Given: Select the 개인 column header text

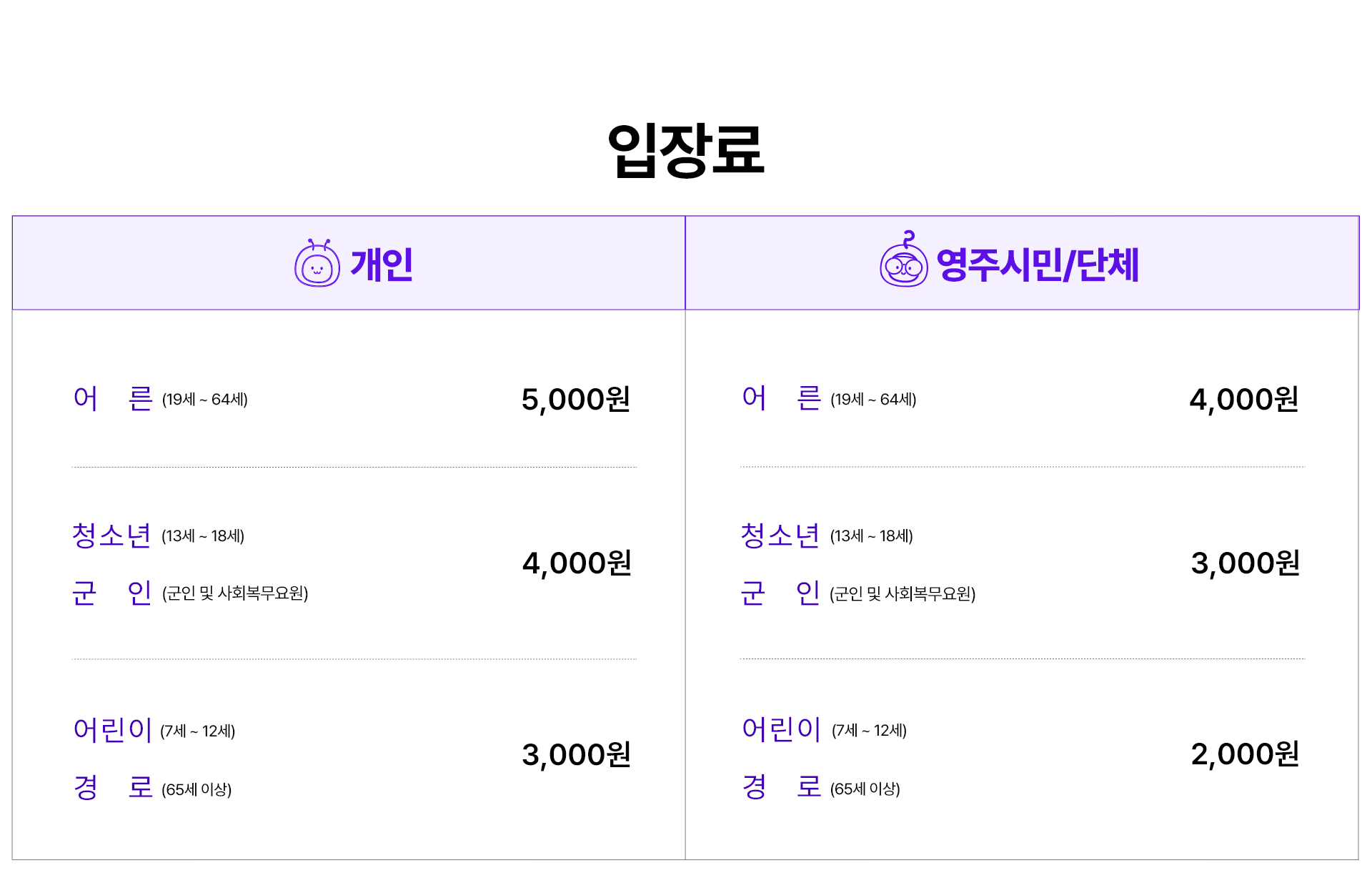Looking at the screenshot, I should click(382, 265).
